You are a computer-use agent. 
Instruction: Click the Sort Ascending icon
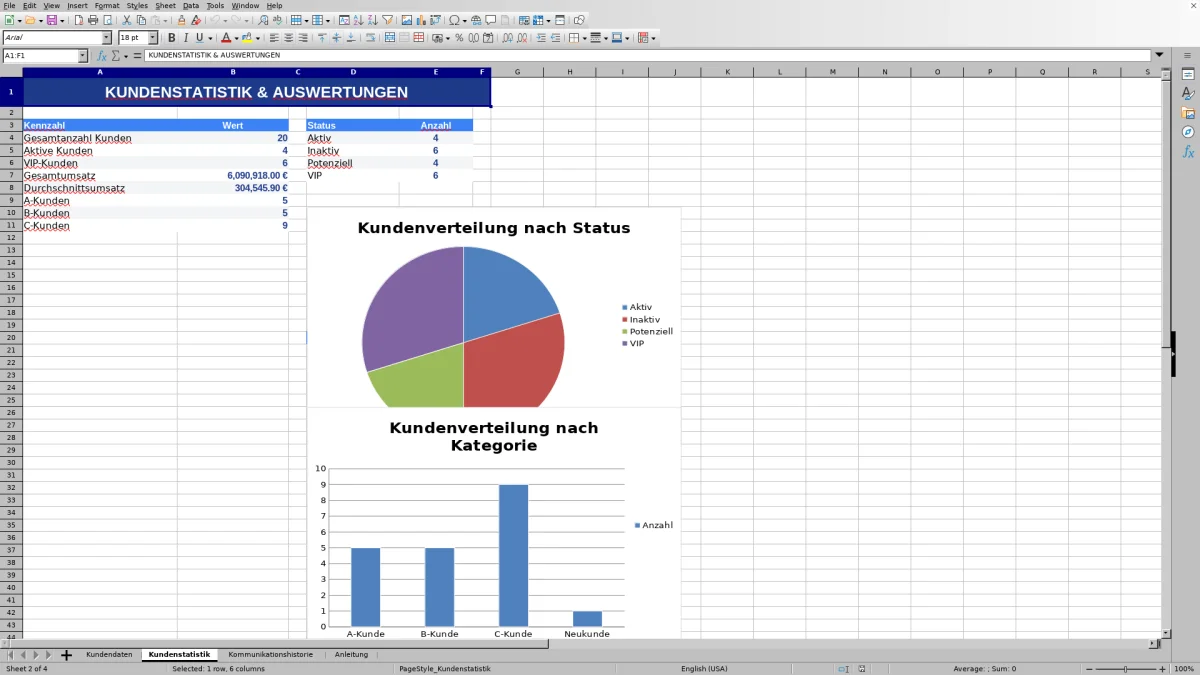click(358, 21)
